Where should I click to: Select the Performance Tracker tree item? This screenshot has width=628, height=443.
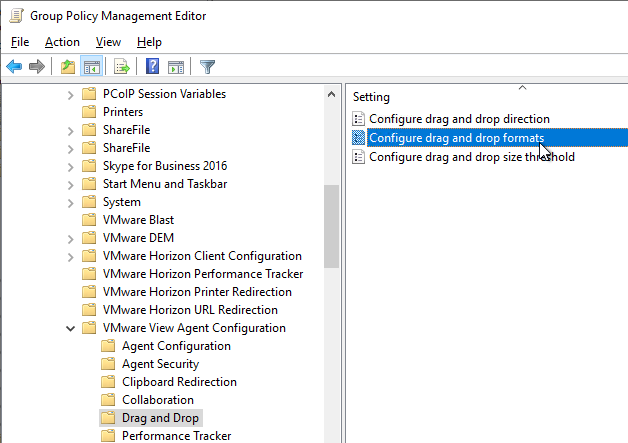coord(177,436)
